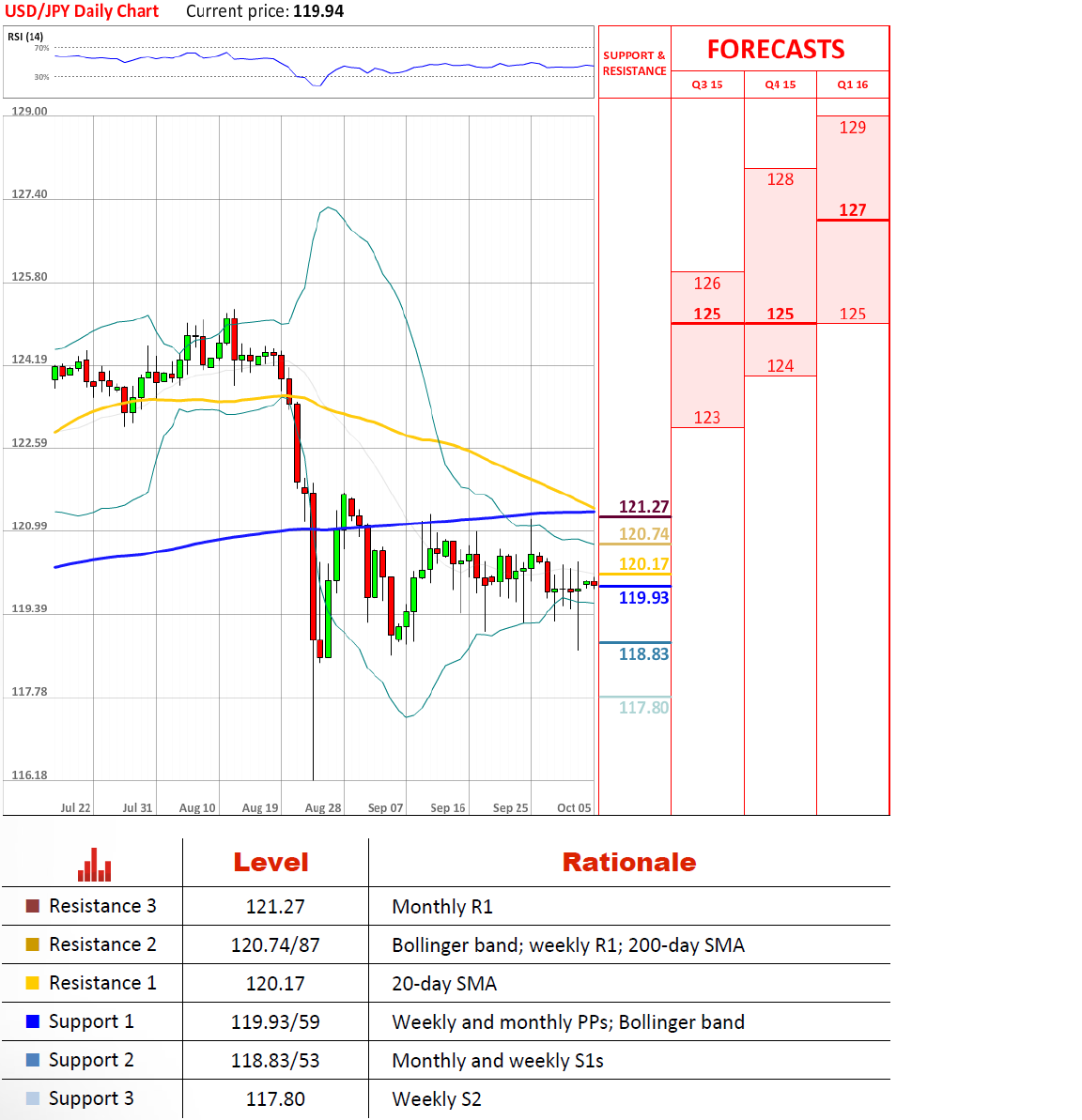Screen dimensions: 1082x1120
Task: Click the 70% RSI axis label
Action: click(41, 48)
